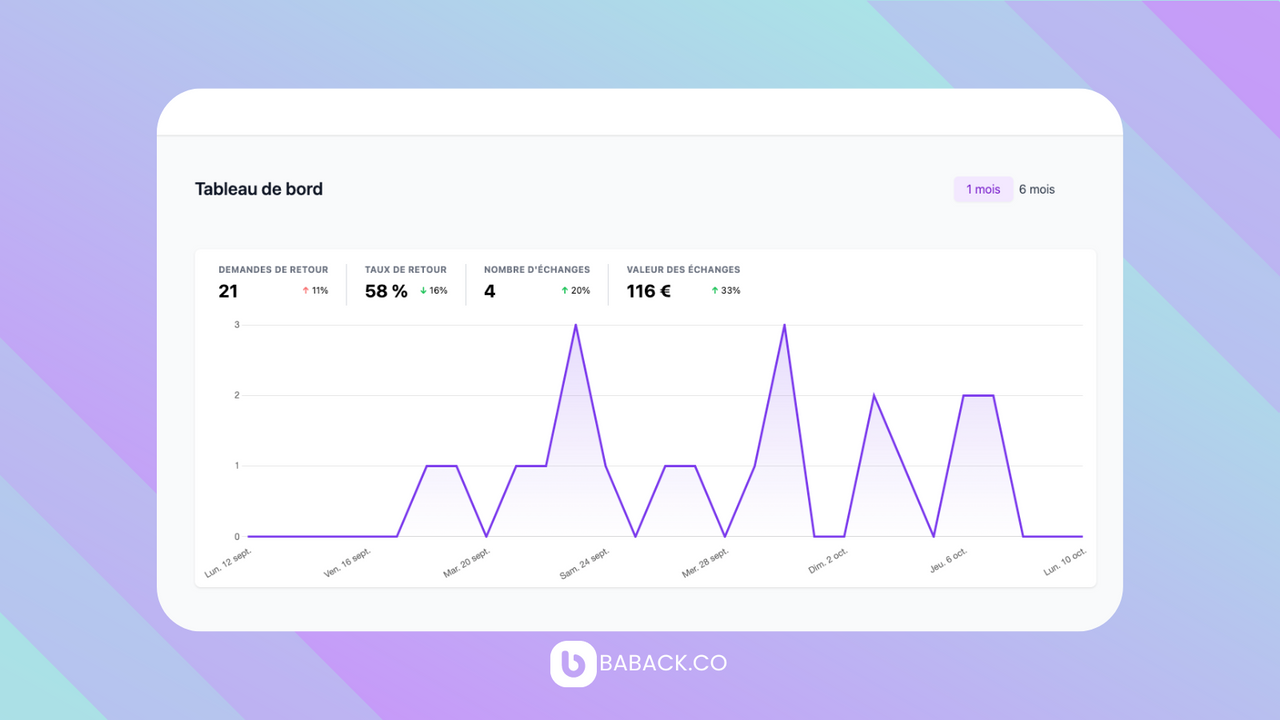Click the TAUX DE RETOUR label
This screenshot has height=720, width=1280.
(x=406, y=270)
